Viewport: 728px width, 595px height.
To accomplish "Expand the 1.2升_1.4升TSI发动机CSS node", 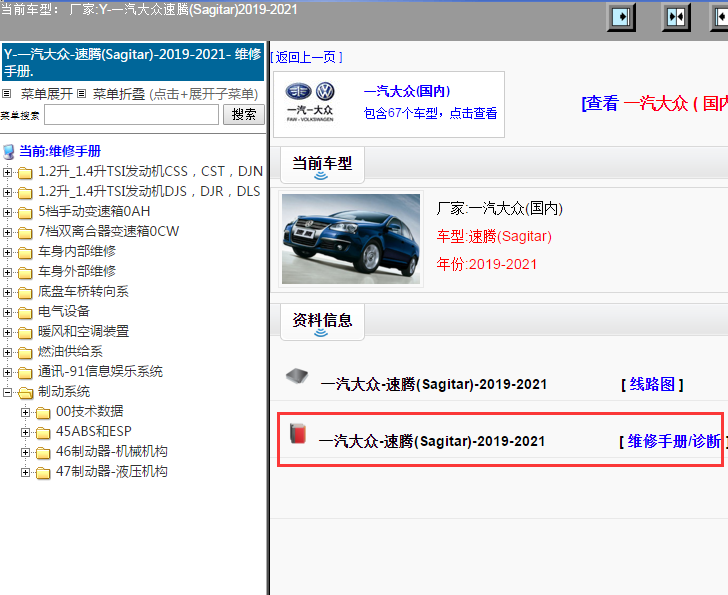I will [7, 172].
